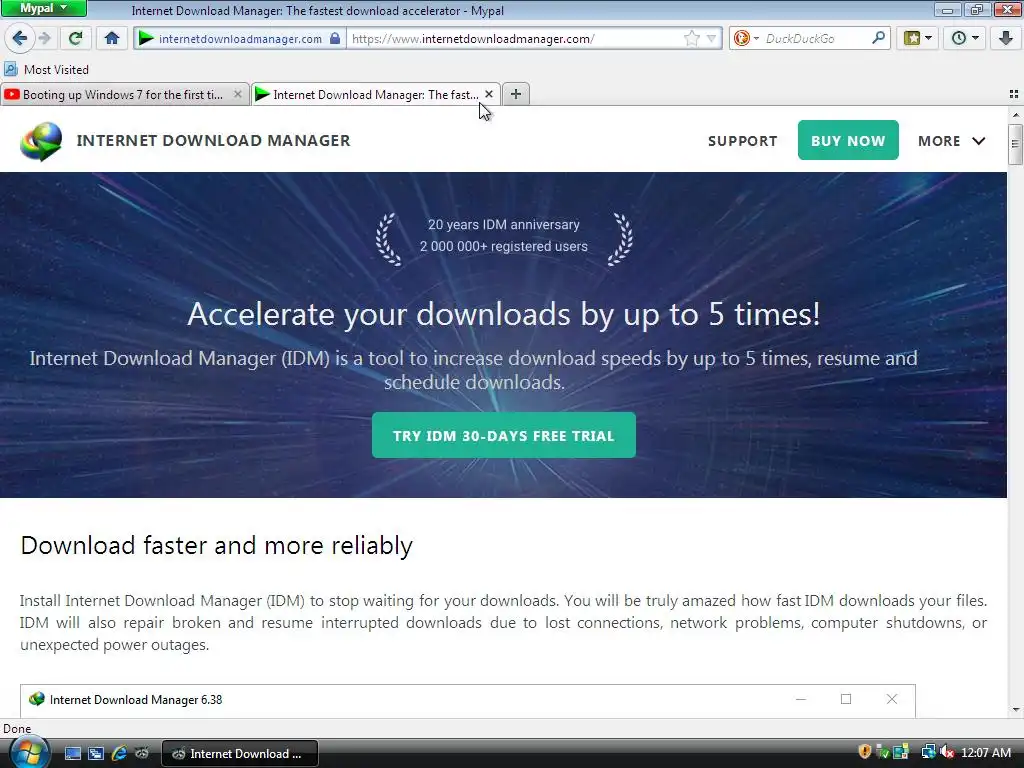The height and width of the screenshot is (768, 1024).
Task: Expand the MORE navigation menu
Action: point(952,141)
